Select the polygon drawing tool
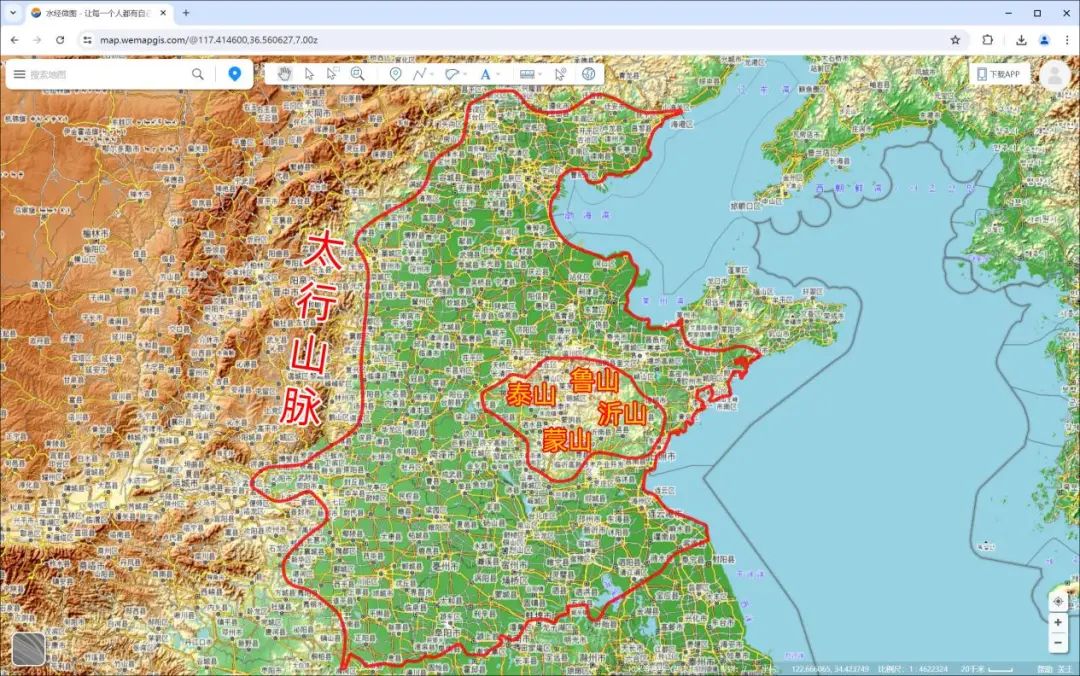 coord(451,74)
